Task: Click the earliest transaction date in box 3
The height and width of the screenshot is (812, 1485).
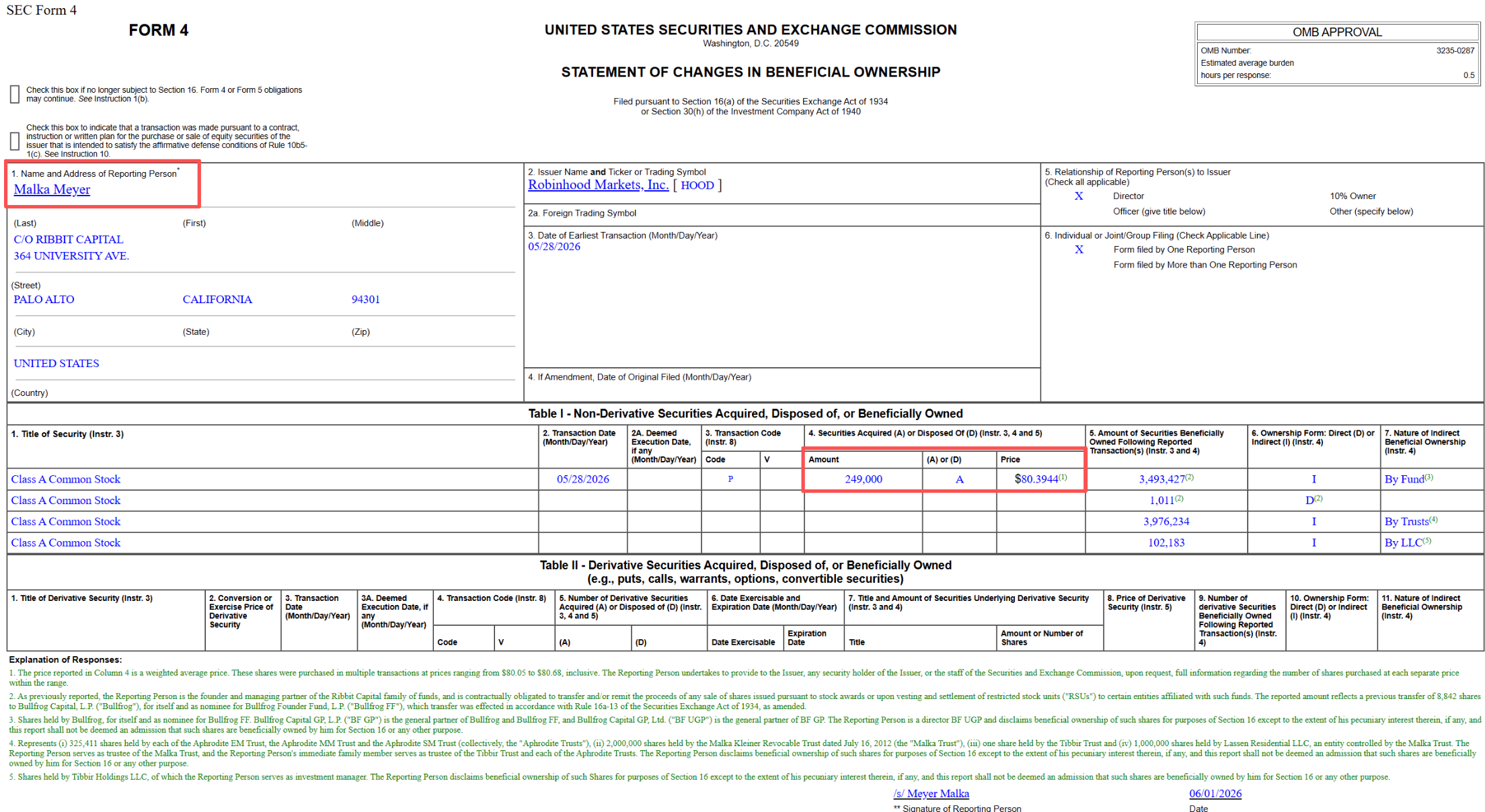Action: pyautogui.click(x=554, y=247)
